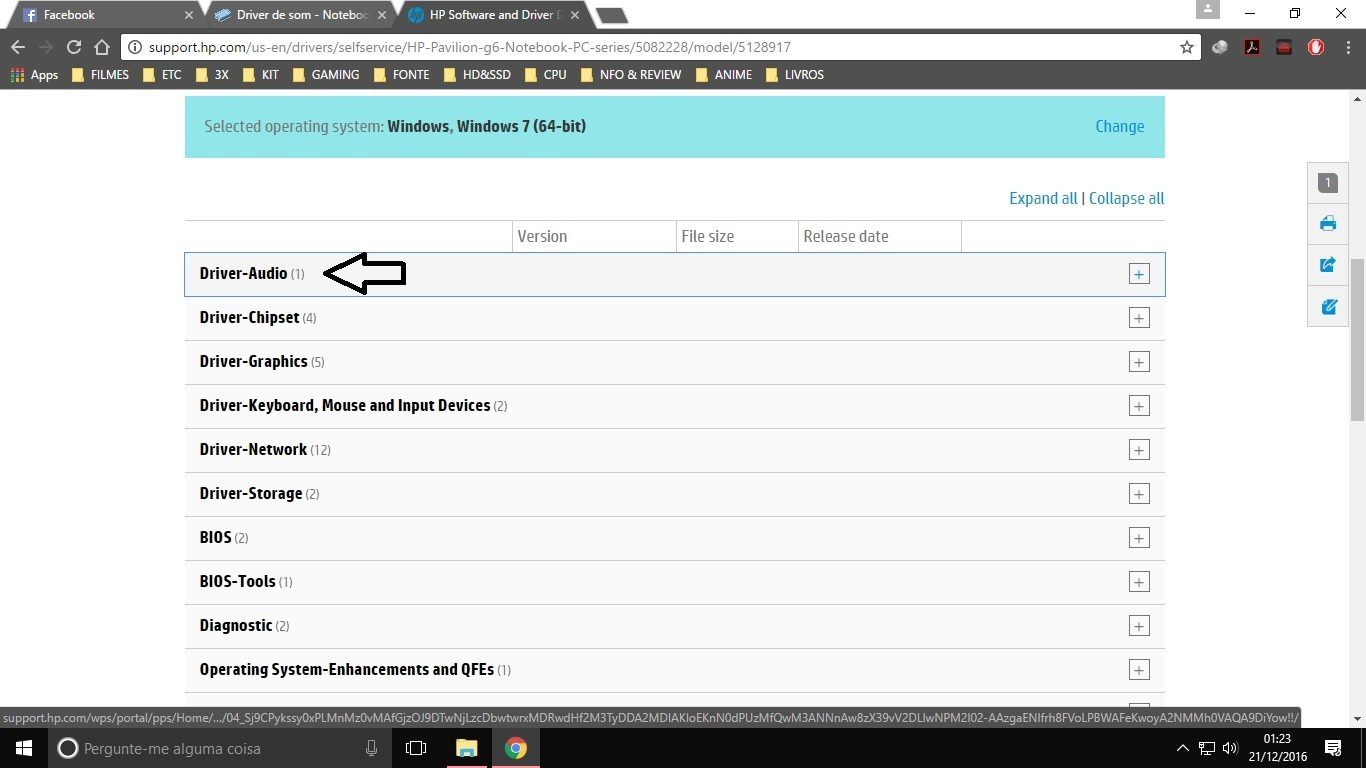The width and height of the screenshot is (1366, 768).
Task: Click the volume speaker tray icon
Action: click(1230, 748)
